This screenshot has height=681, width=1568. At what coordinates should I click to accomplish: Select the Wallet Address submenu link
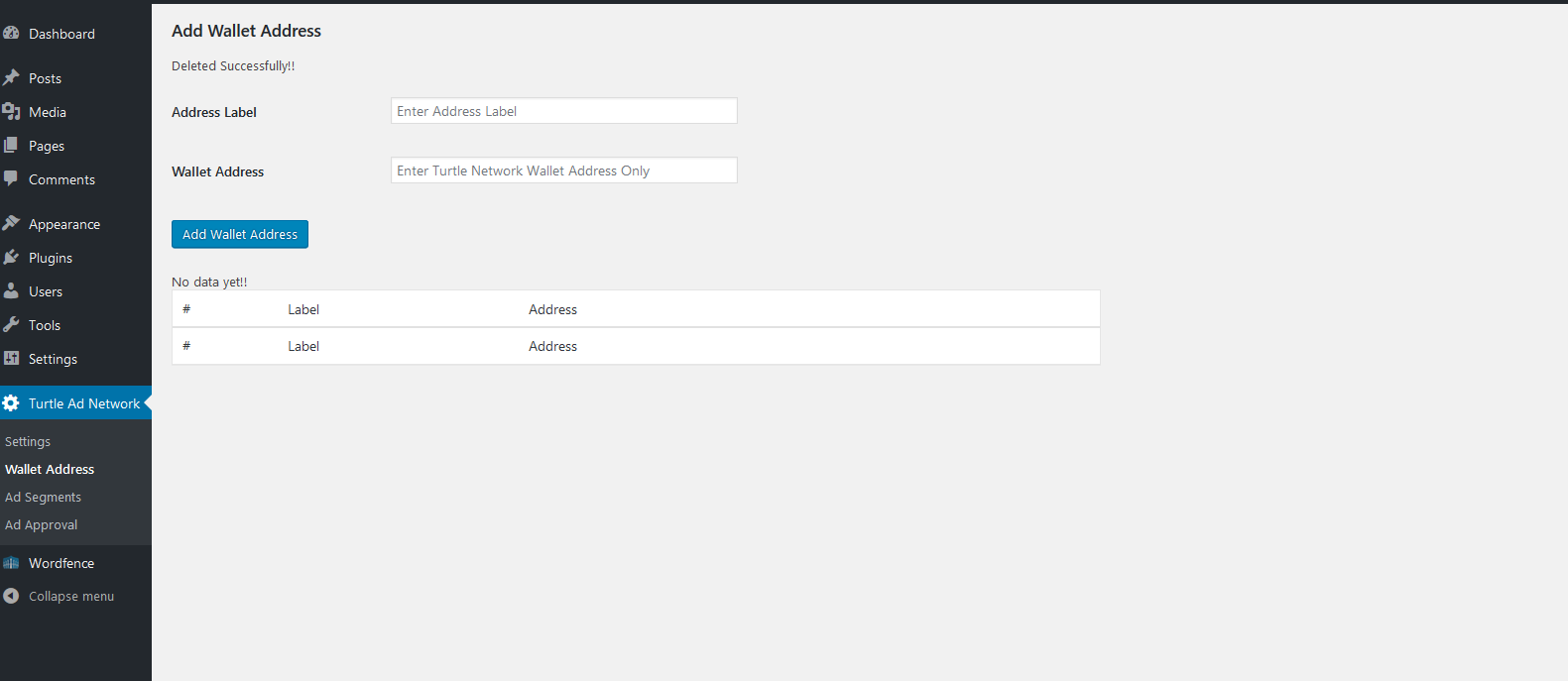[50, 469]
